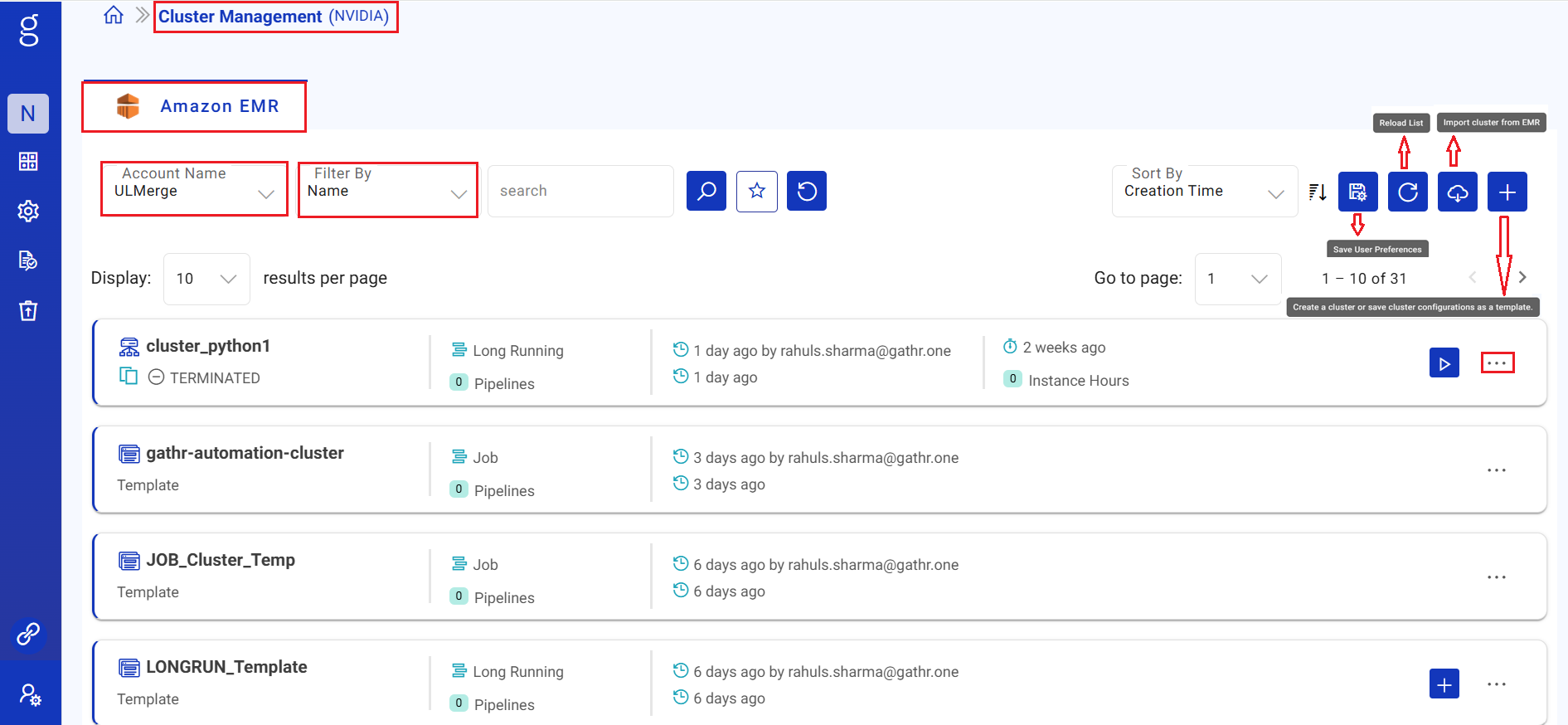Click JOB_Cluster_Temp name

coord(221,560)
